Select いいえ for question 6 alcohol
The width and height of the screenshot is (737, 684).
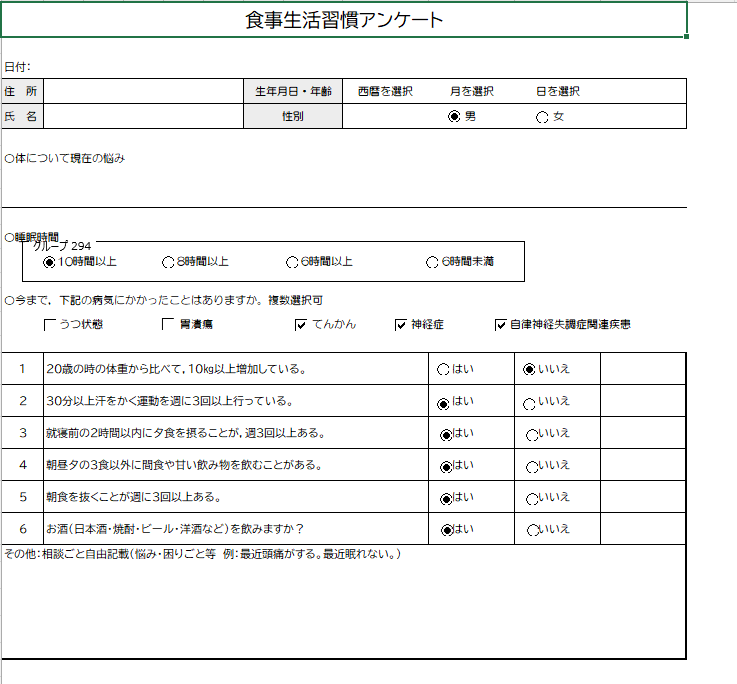(x=533, y=530)
